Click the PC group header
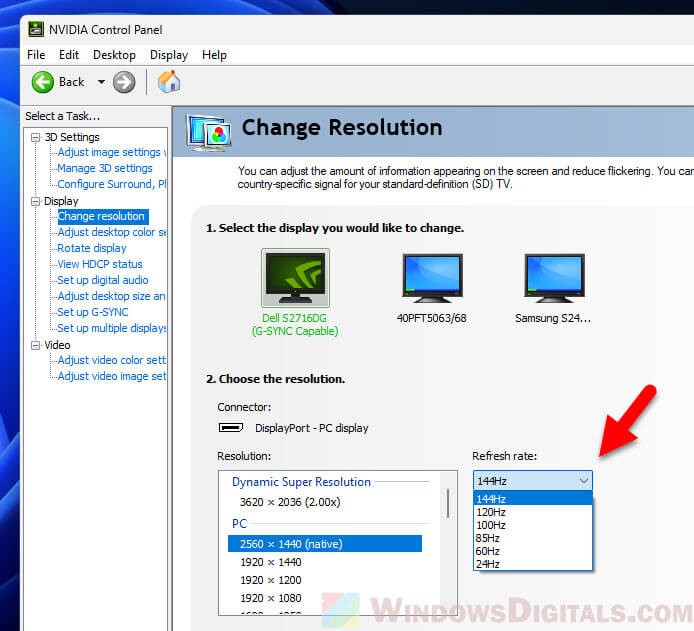 (x=239, y=523)
